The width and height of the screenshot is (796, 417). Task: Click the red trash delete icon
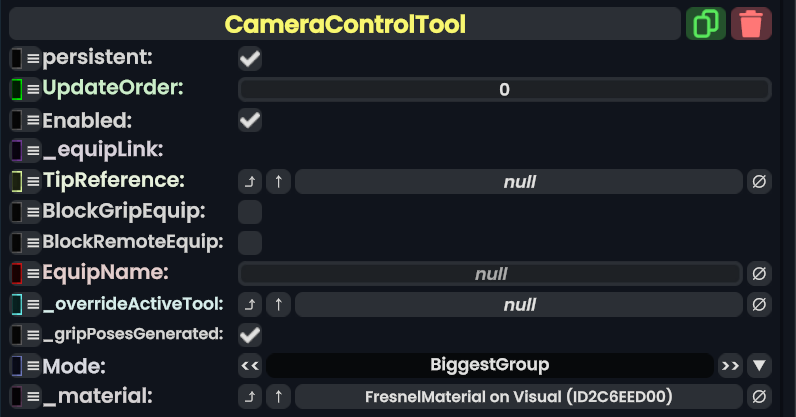(x=751, y=23)
